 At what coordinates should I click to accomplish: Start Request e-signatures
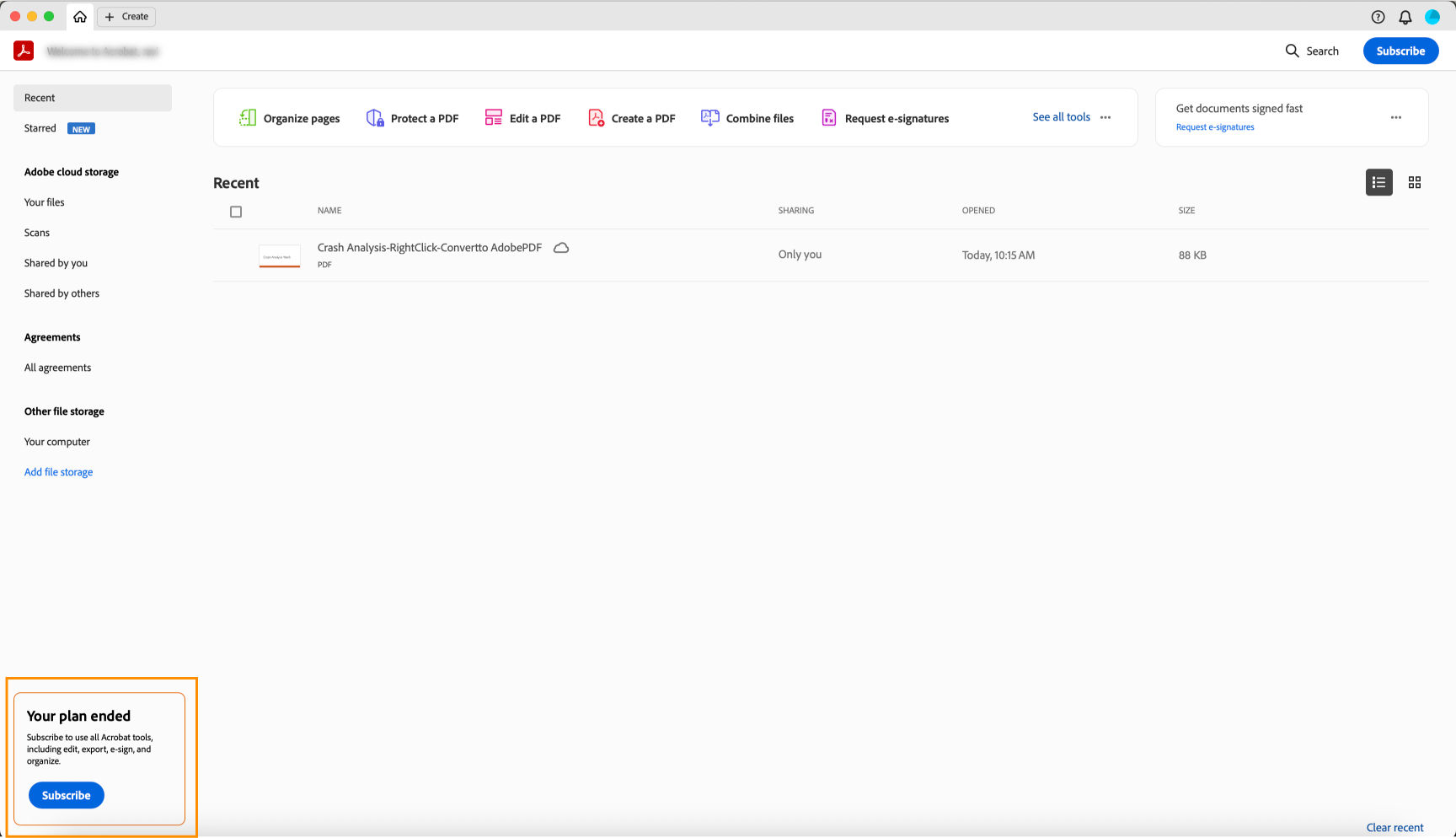[884, 118]
